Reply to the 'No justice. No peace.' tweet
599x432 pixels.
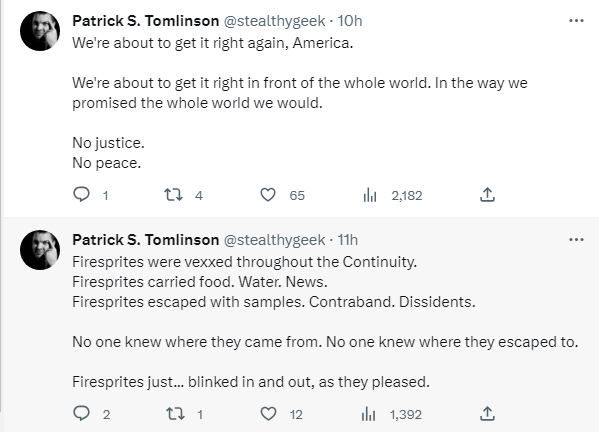[x=81, y=194]
